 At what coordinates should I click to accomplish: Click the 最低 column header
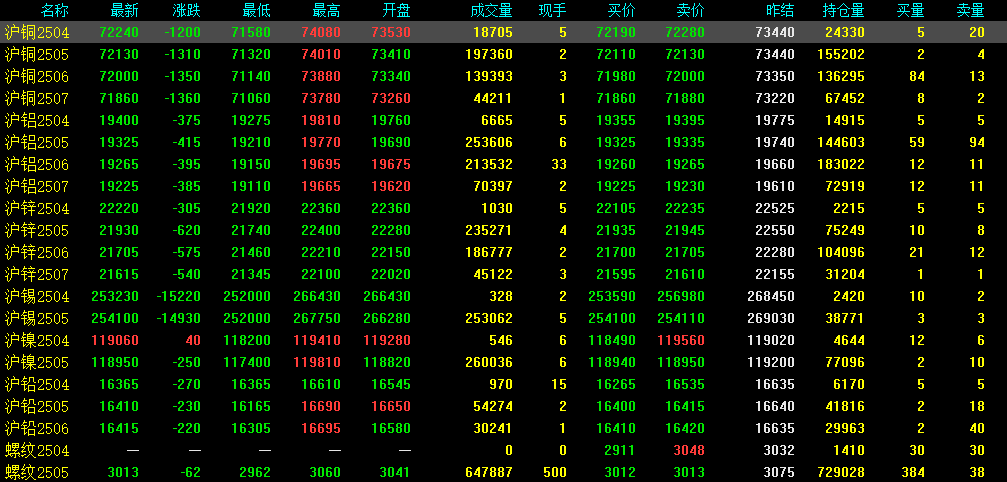[256, 10]
